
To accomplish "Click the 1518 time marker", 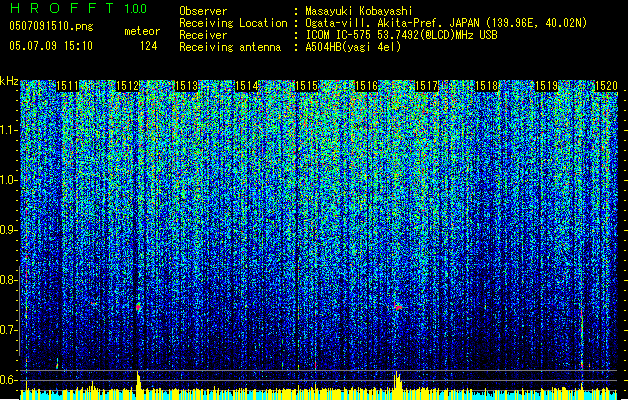I will (x=487, y=86).
